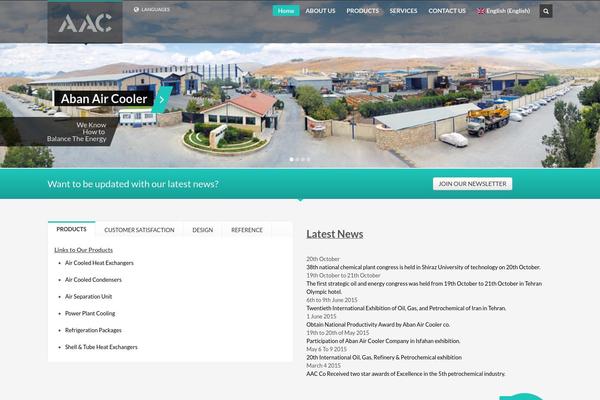This screenshot has width=600, height=400.
Task: Click the Languages label text
Action: click(x=155, y=10)
